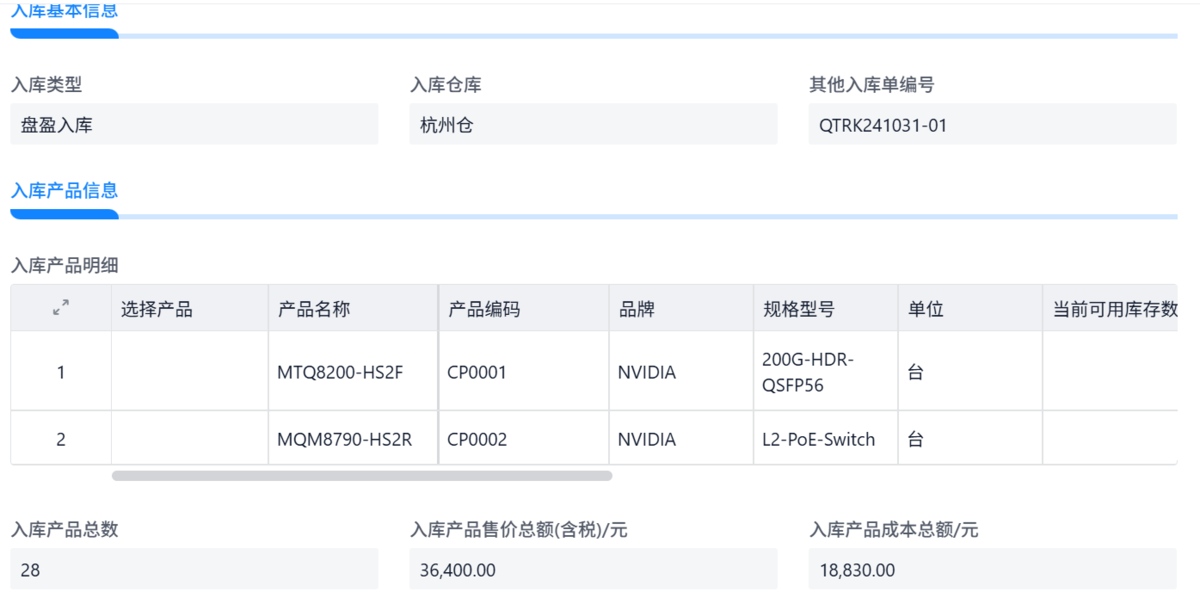Viewport: 1200px width, 610px height.
Task: Select the 入库类型 field showing 盘盈入库
Action: click(194, 125)
